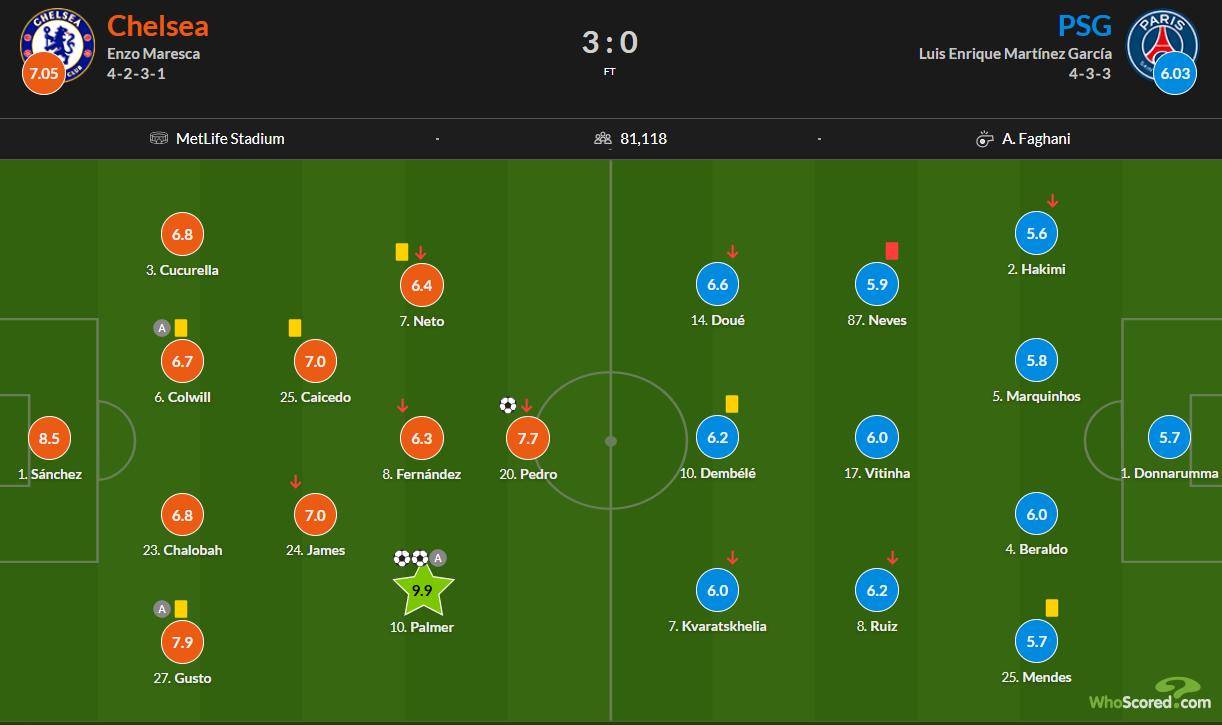Click the yellow card above Caicedo
The width and height of the screenshot is (1222, 725).
[295, 327]
